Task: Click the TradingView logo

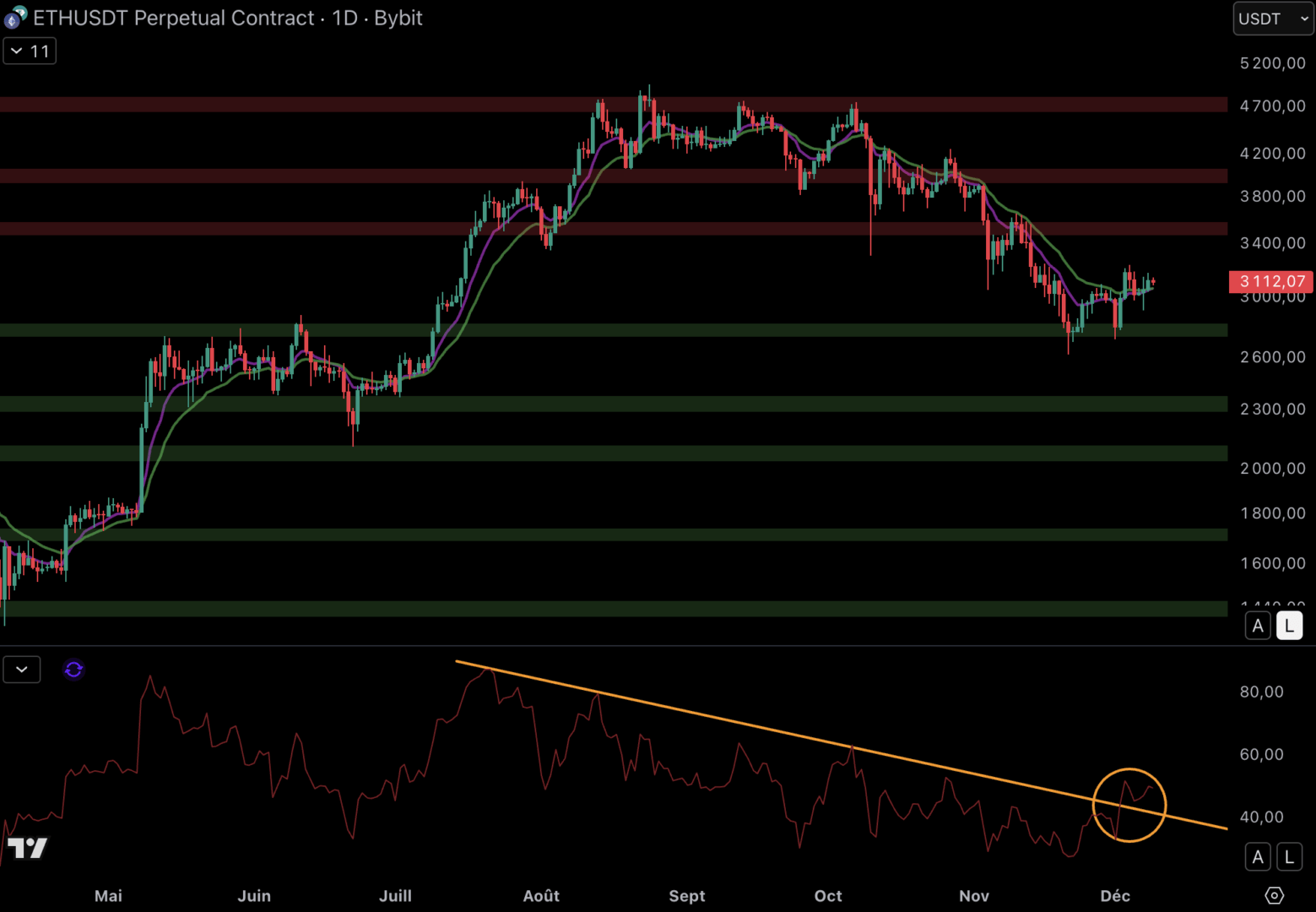Action: point(27,847)
